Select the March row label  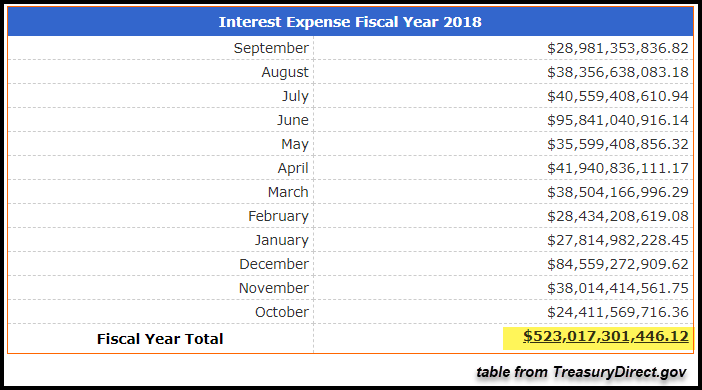click(288, 192)
